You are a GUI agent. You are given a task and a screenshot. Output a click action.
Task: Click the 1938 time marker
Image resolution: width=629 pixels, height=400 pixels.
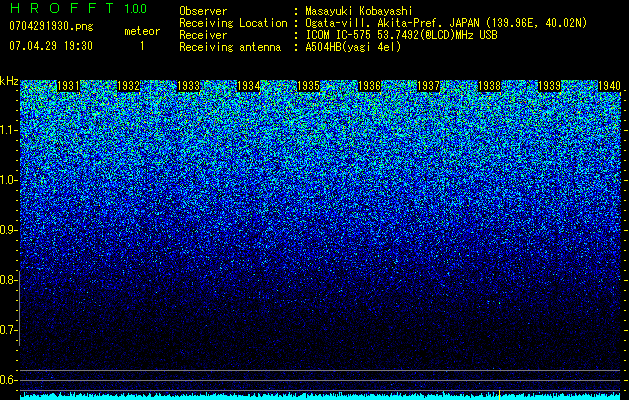[489, 86]
